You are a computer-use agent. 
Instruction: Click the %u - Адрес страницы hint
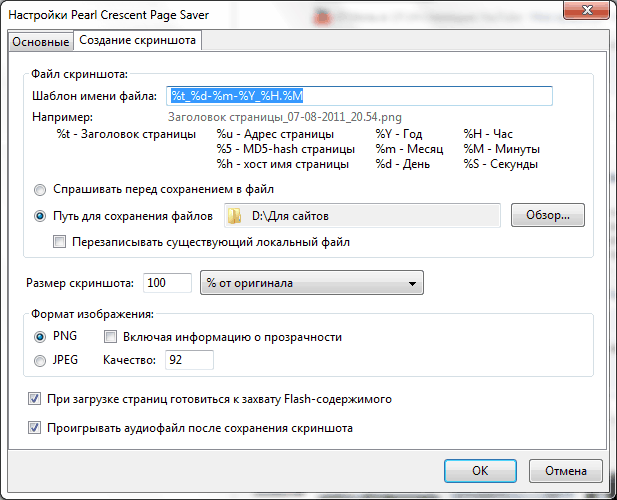[x=275, y=134]
